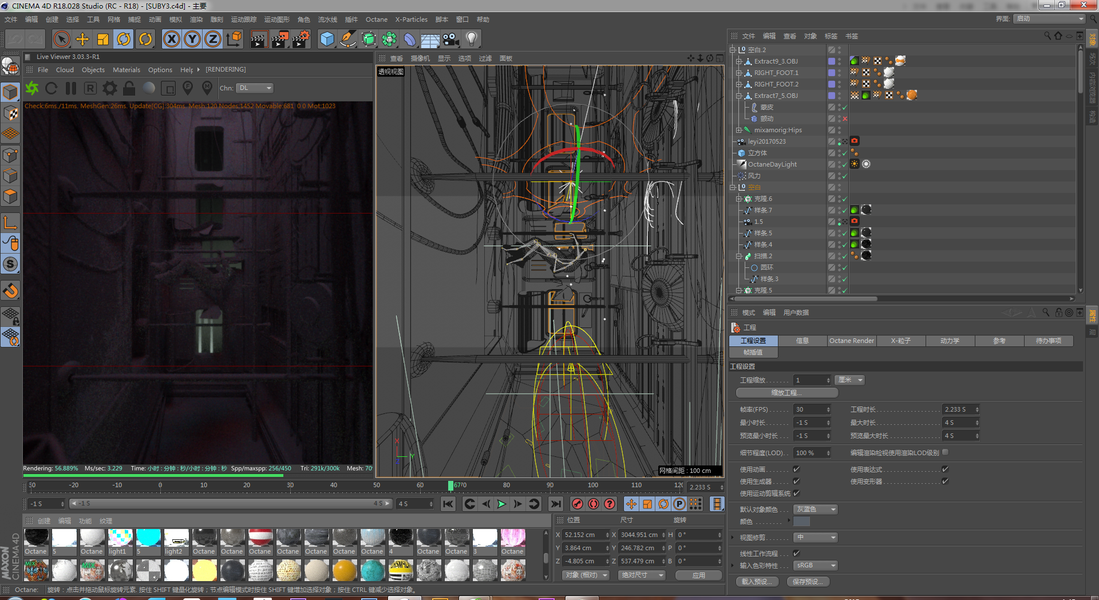Start Octane render in Live Viewer
Image resolution: width=1099 pixels, height=600 pixels.
tap(32, 88)
